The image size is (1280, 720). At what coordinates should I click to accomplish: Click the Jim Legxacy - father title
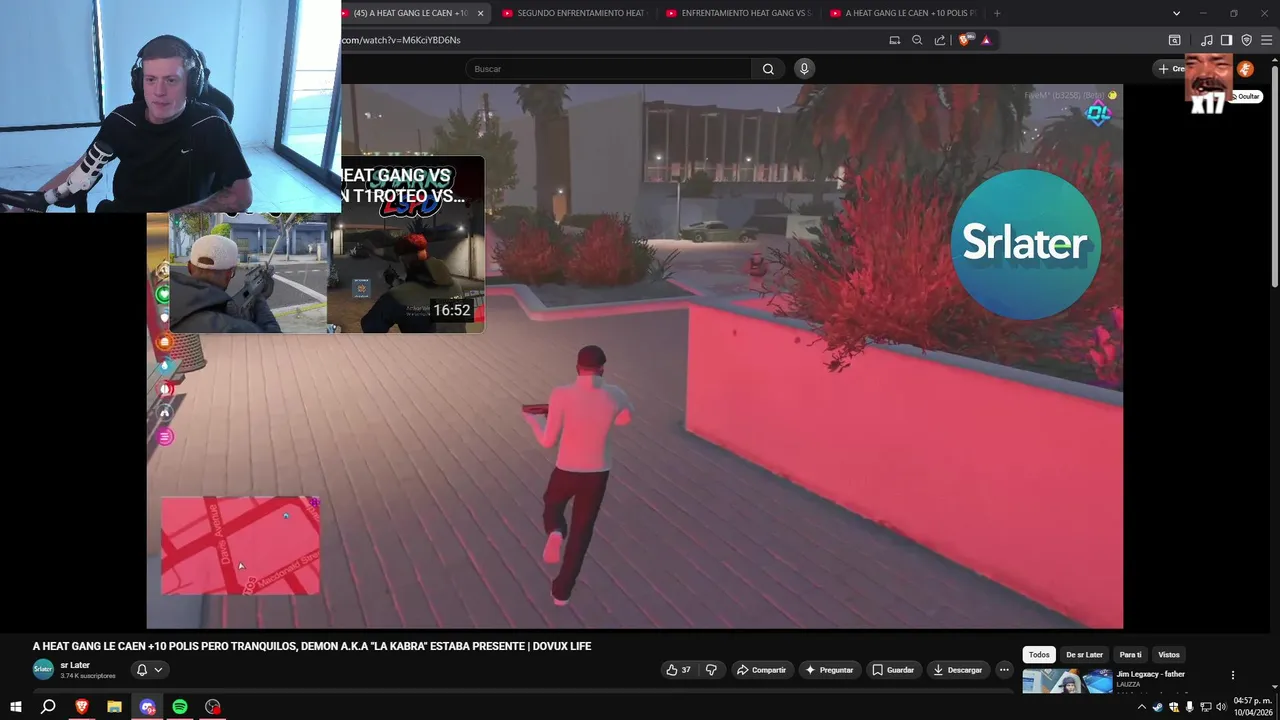[x=1151, y=674]
